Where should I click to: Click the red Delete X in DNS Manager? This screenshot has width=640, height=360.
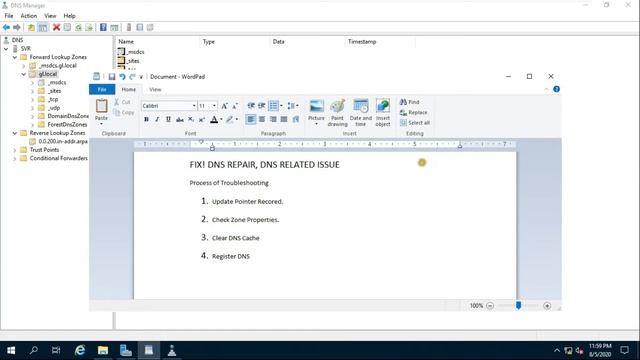click(x=56, y=27)
